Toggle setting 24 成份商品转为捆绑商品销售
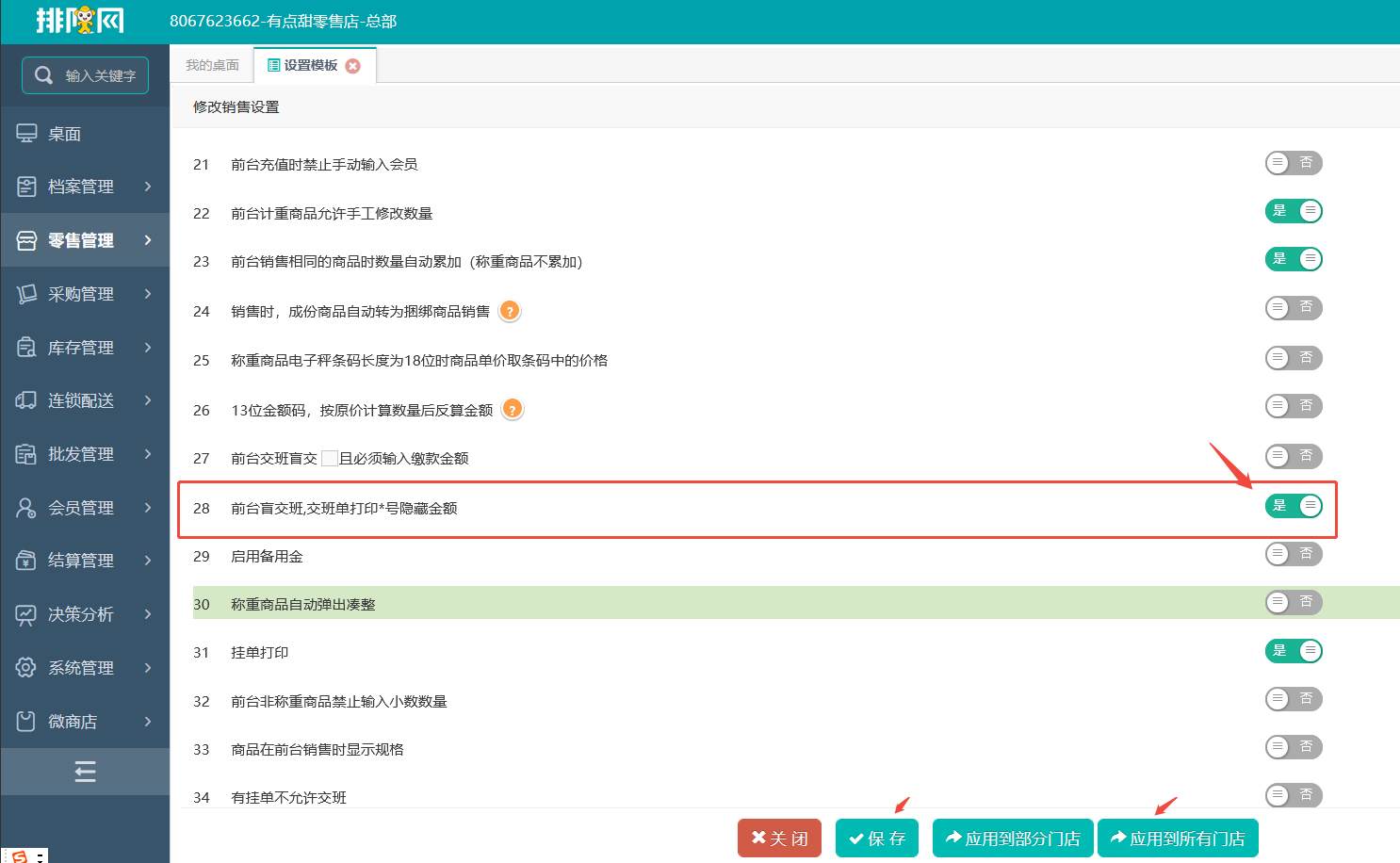Image resolution: width=1400 pixels, height=863 pixels. coord(1294,308)
